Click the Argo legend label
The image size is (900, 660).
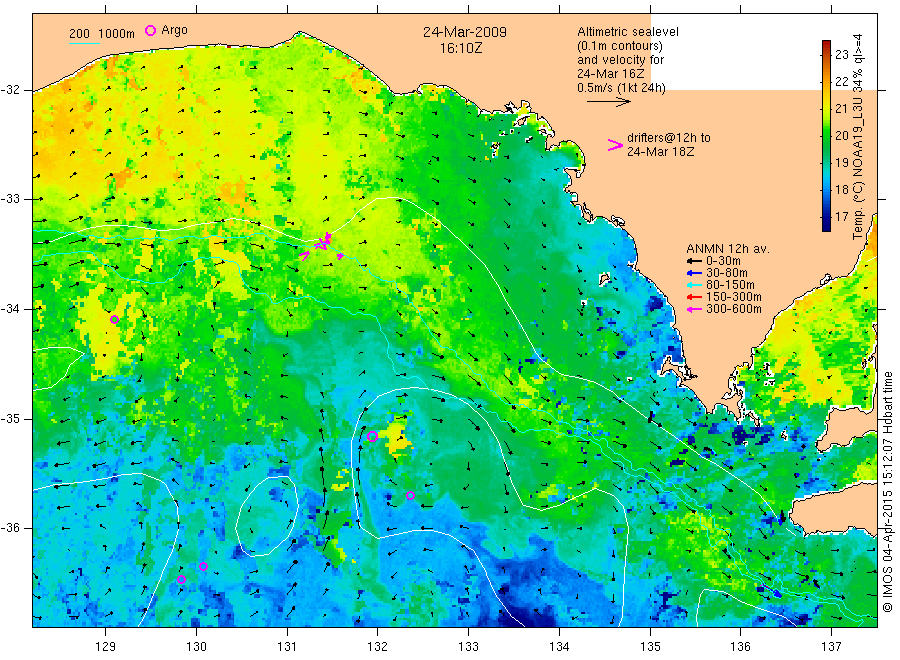174,30
